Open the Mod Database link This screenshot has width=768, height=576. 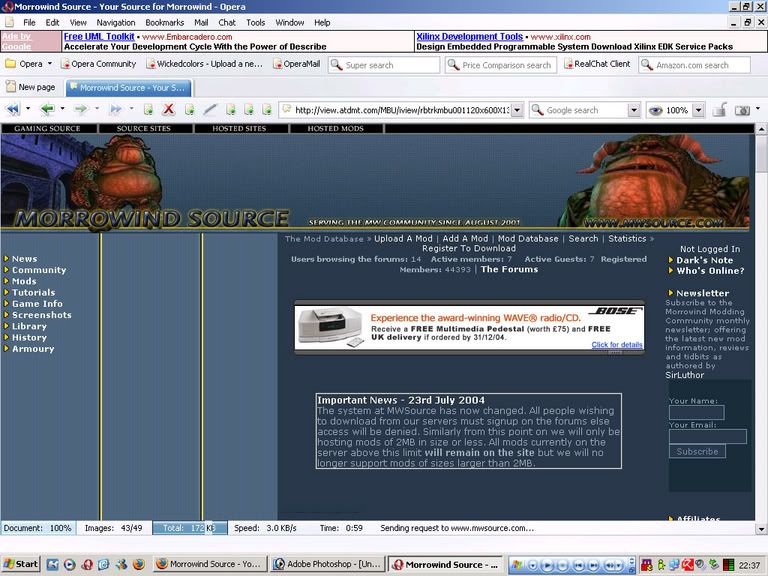(528, 239)
